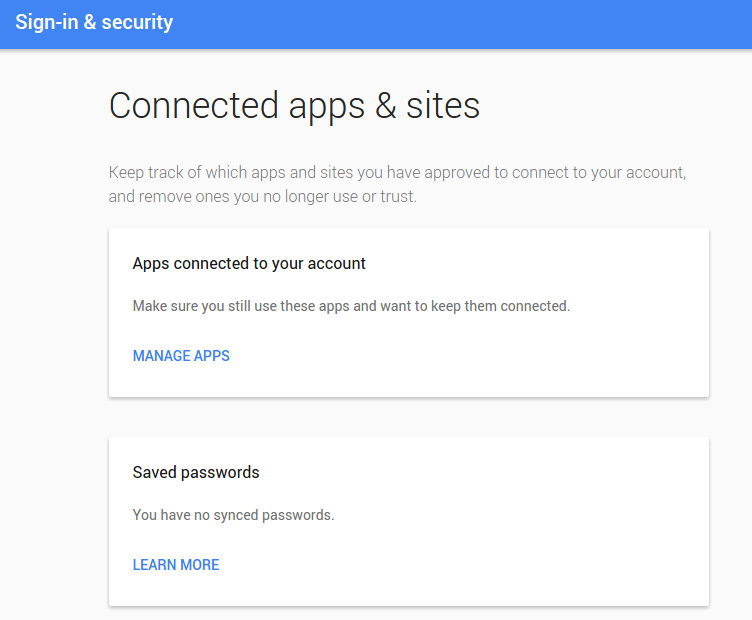Click the Connected apps & sites page heading
The width and height of the screenshot is (752, 620).
[x=294, y=106]
